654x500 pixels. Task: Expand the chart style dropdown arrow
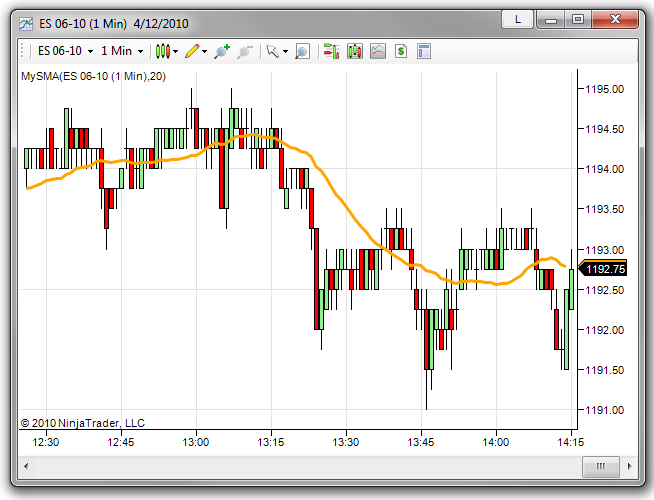[x=176, y=52]
